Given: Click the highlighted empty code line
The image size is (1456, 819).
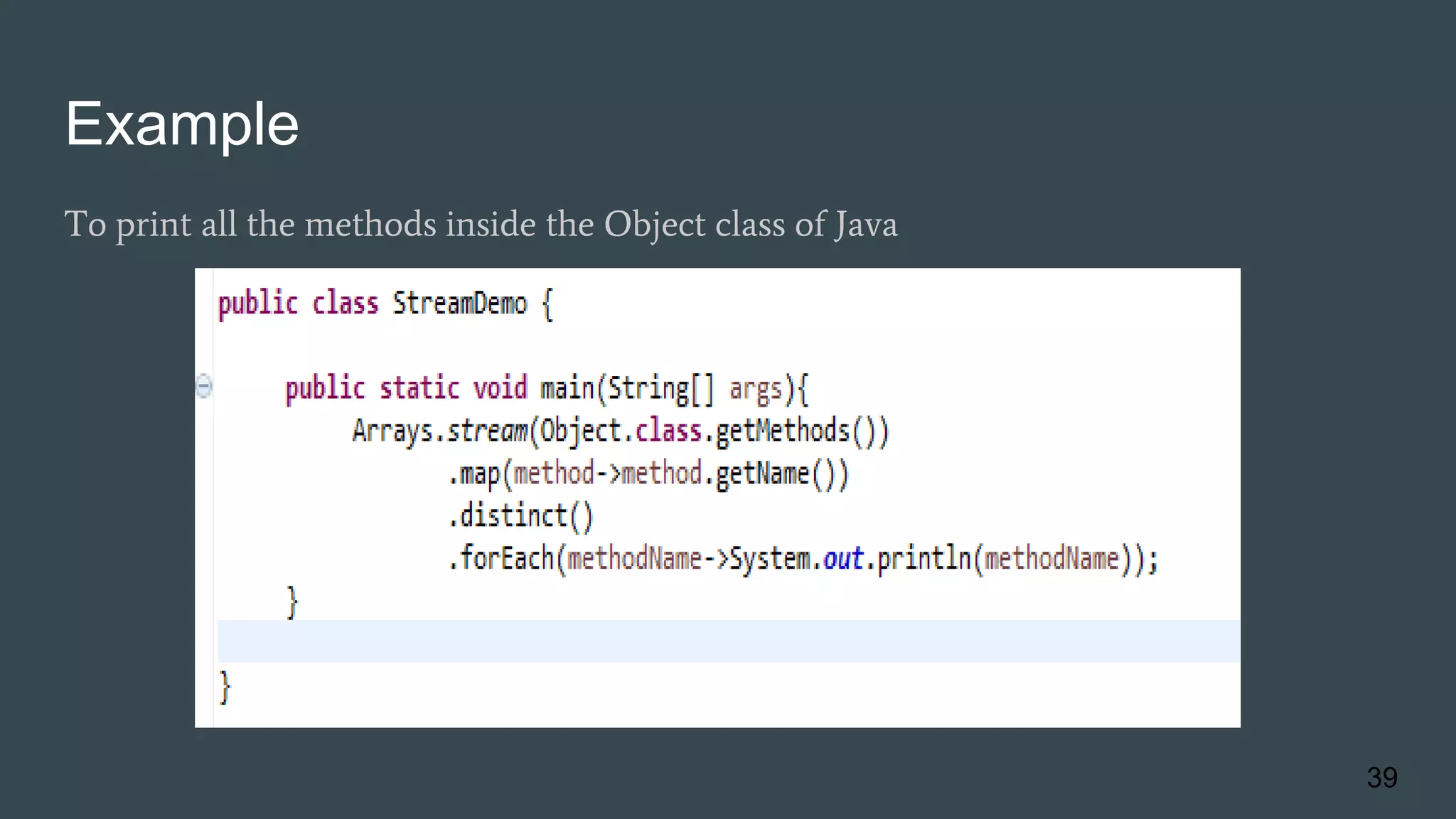Looking at the screenshot, I should pos(728,641).
